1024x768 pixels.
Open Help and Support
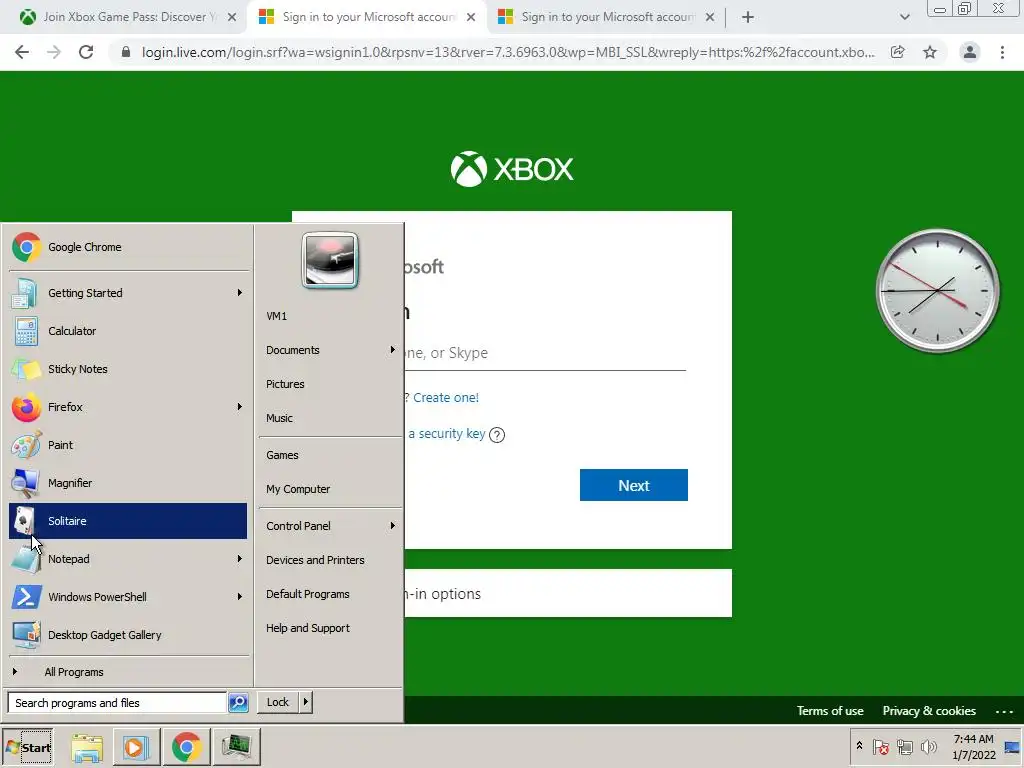tap(308, 628)
